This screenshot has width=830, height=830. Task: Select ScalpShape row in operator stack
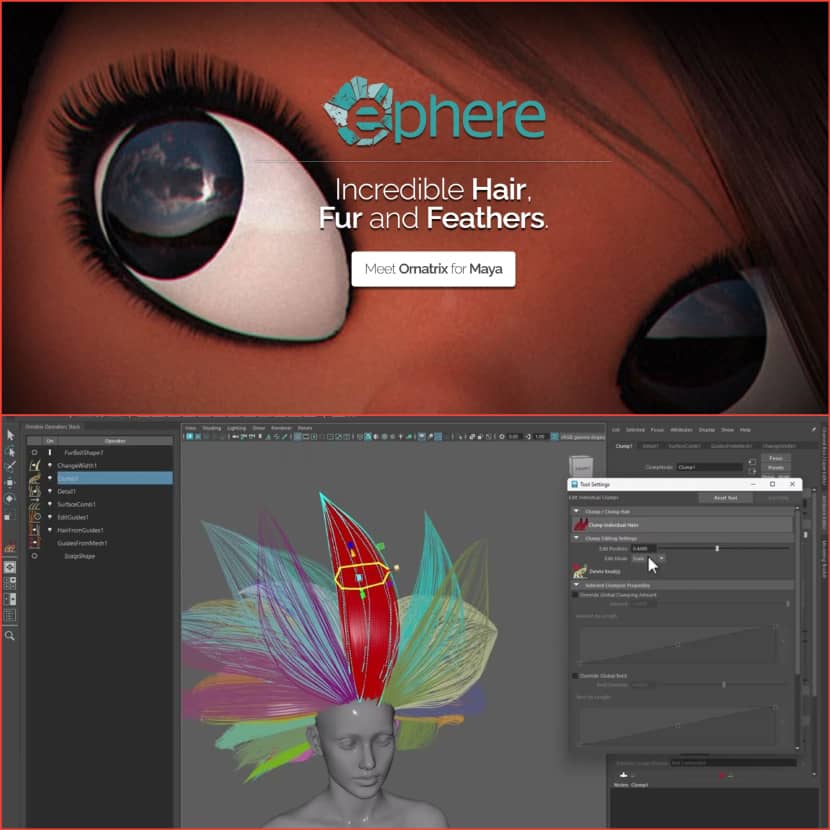(100, 556)
